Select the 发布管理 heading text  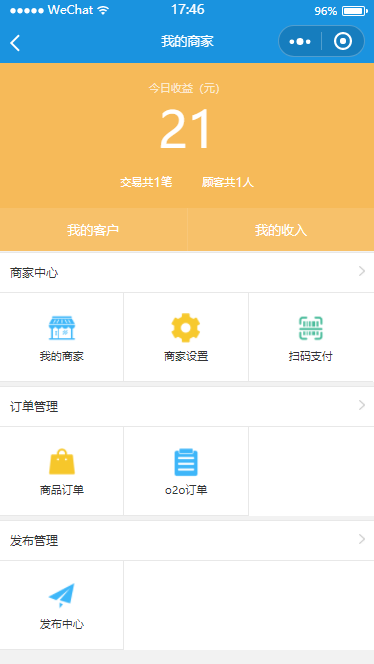point(34,541)
